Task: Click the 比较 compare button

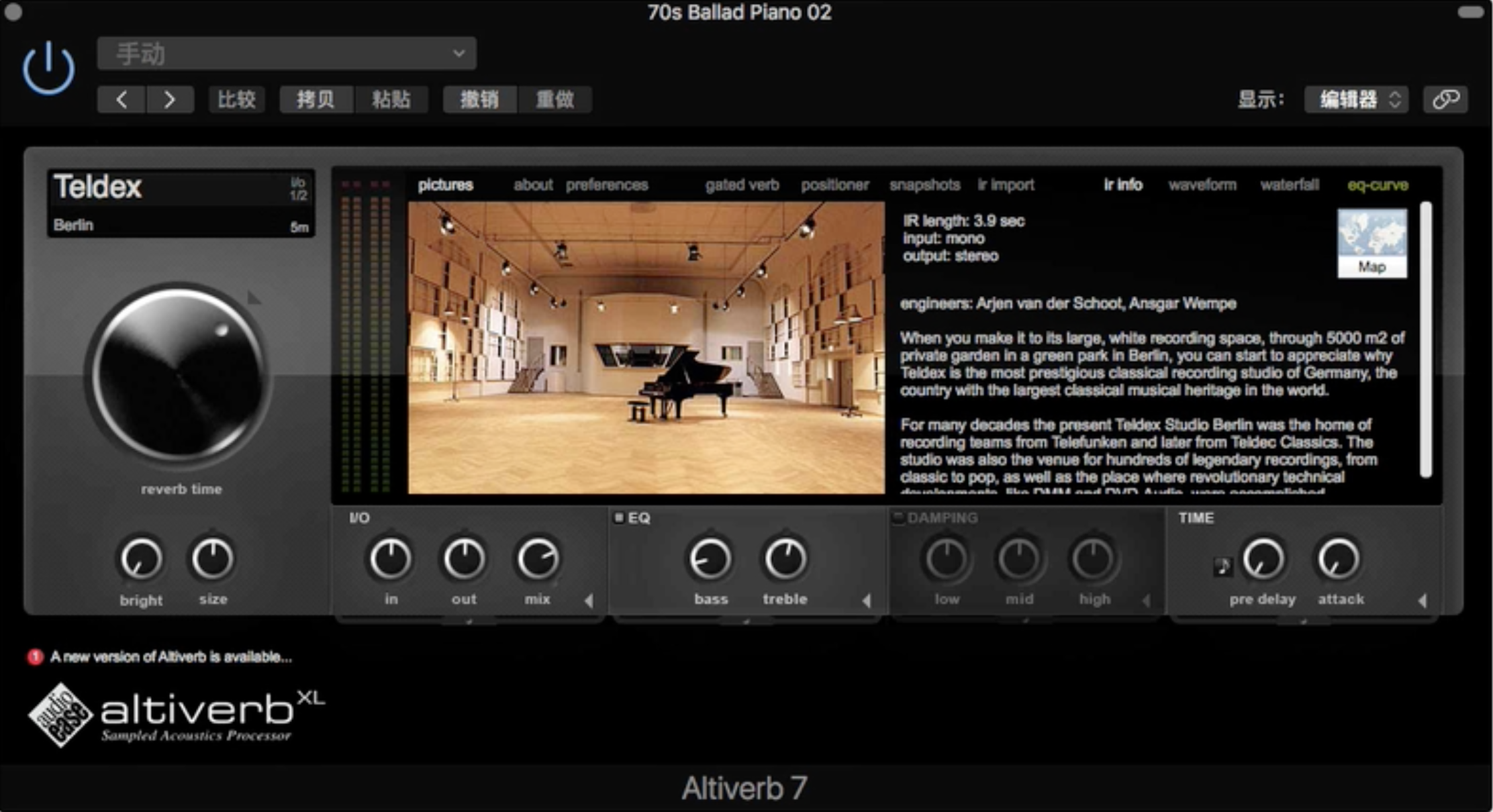Action: (236, 100)
